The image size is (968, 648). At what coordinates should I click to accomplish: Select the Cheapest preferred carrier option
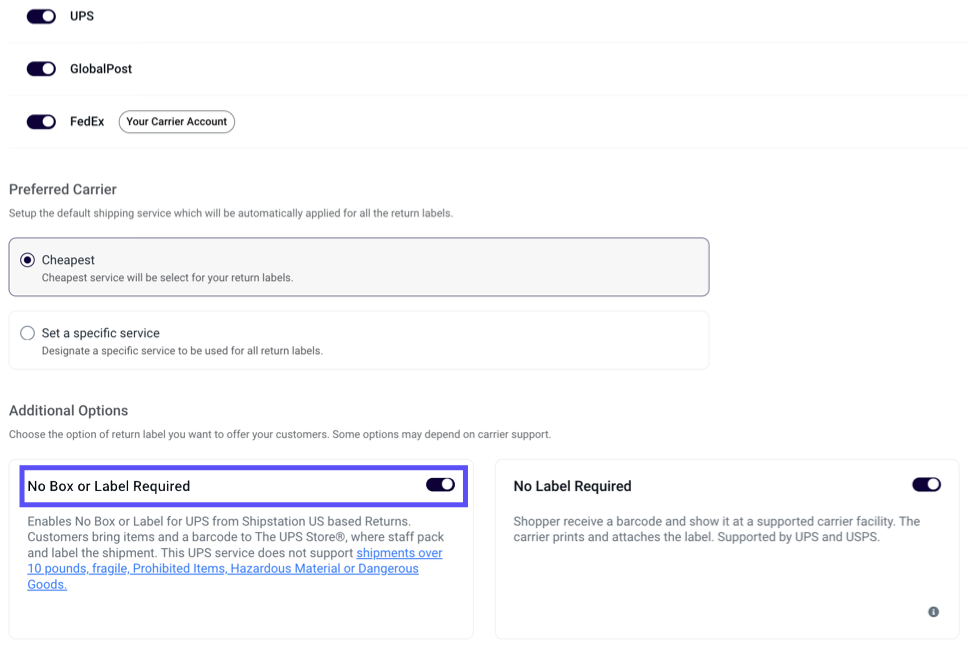(27, 258)
